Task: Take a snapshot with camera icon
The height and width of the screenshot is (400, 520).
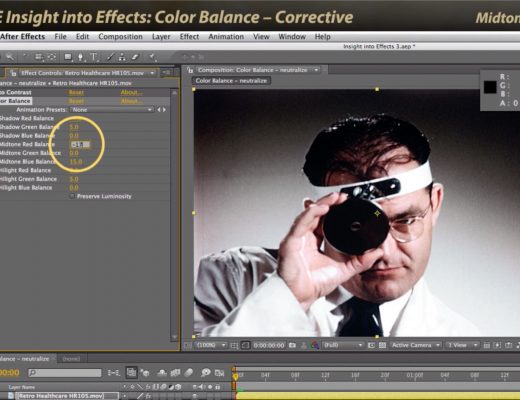Action: pyautogui.click(x=292, y=345)
